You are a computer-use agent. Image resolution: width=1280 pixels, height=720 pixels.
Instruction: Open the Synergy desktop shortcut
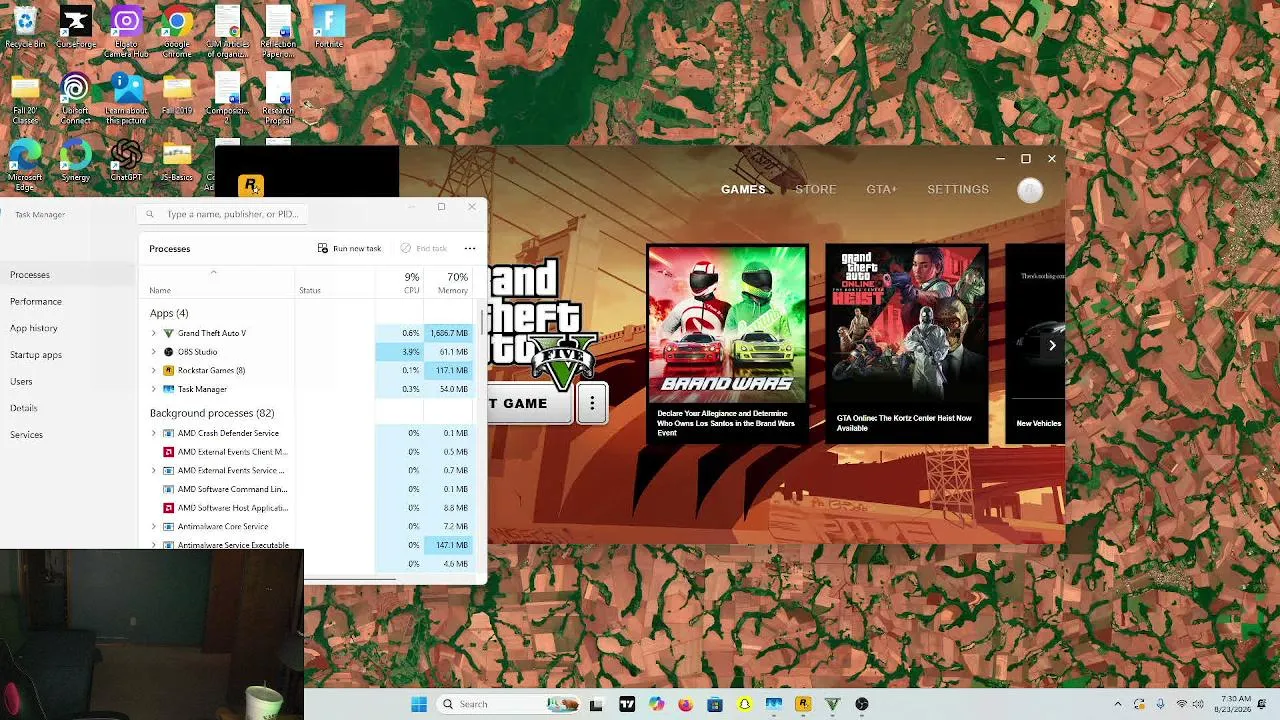click(75, 160)
